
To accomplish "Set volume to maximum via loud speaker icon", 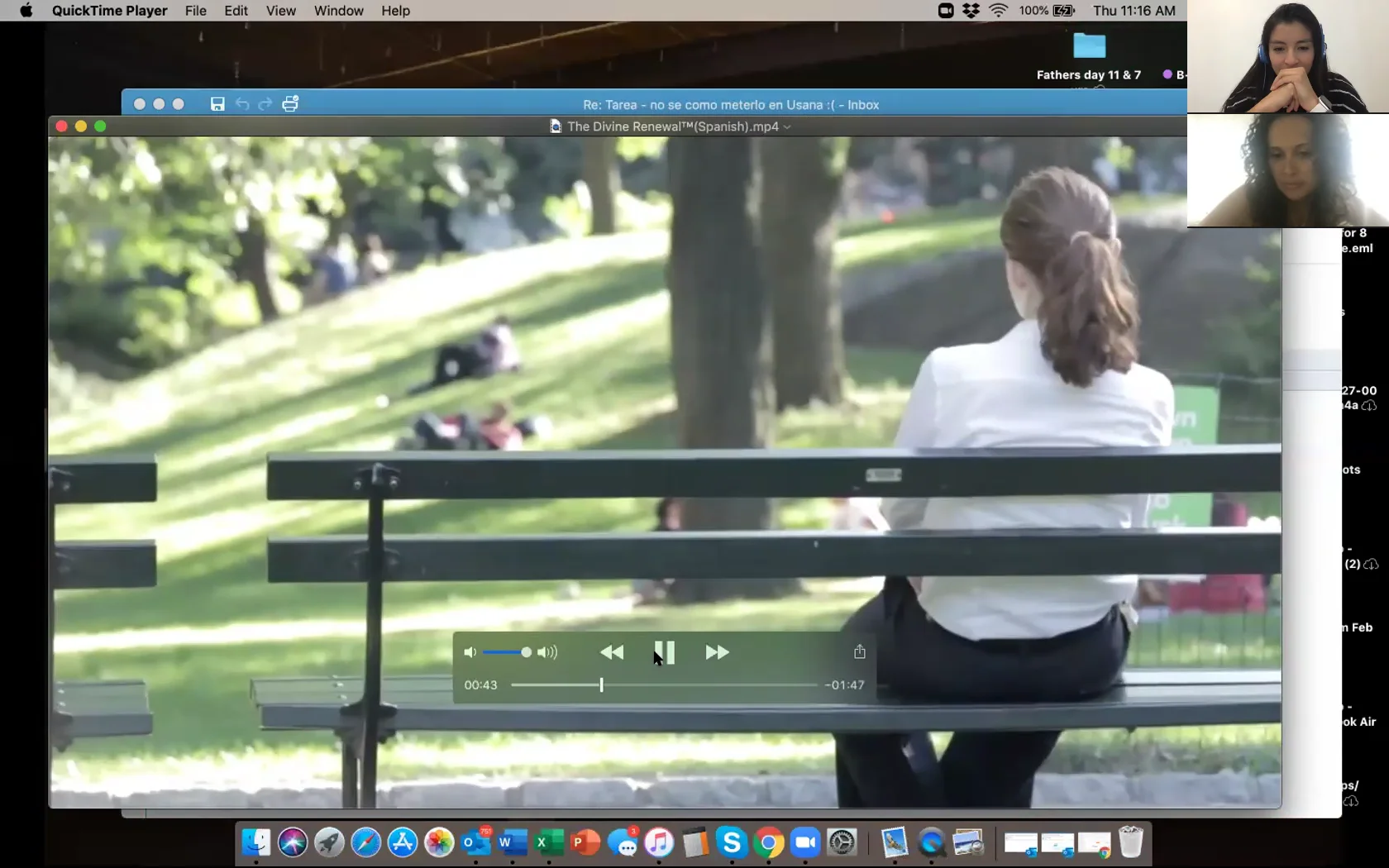I will 547,652.
